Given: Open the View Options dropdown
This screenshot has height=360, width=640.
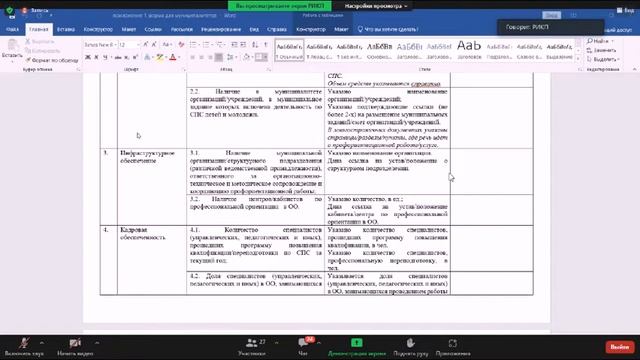Looking at the screenshot, I should (x=376, y=6).
